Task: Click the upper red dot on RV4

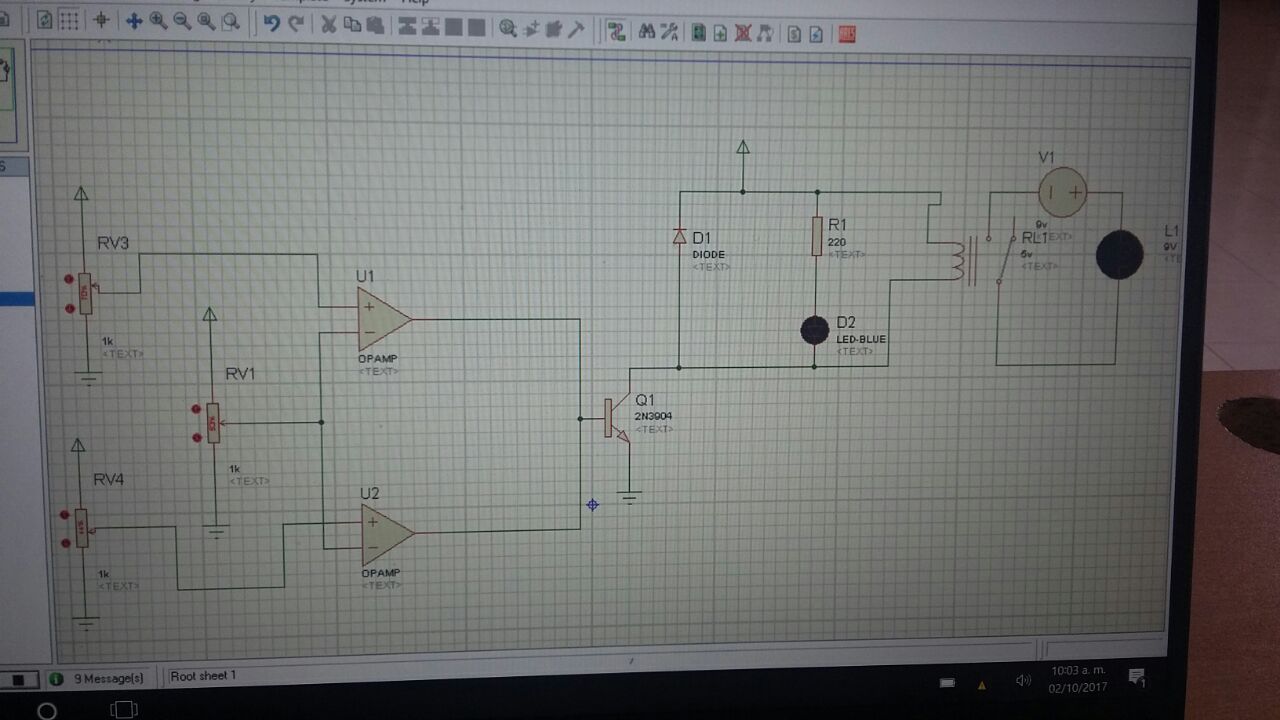Action: (x=65, y=515)
